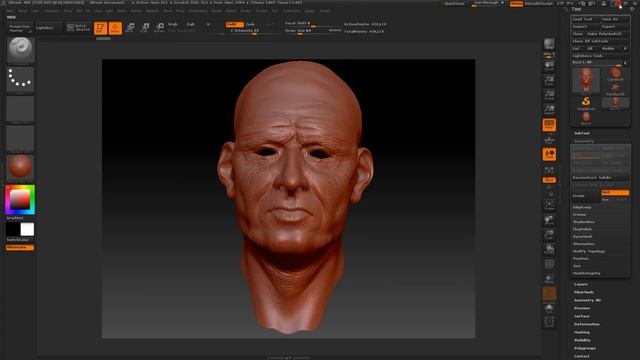Click the AAHalf view icon
The width and height of the screenshot is (640, 360).
coord(549,109)
